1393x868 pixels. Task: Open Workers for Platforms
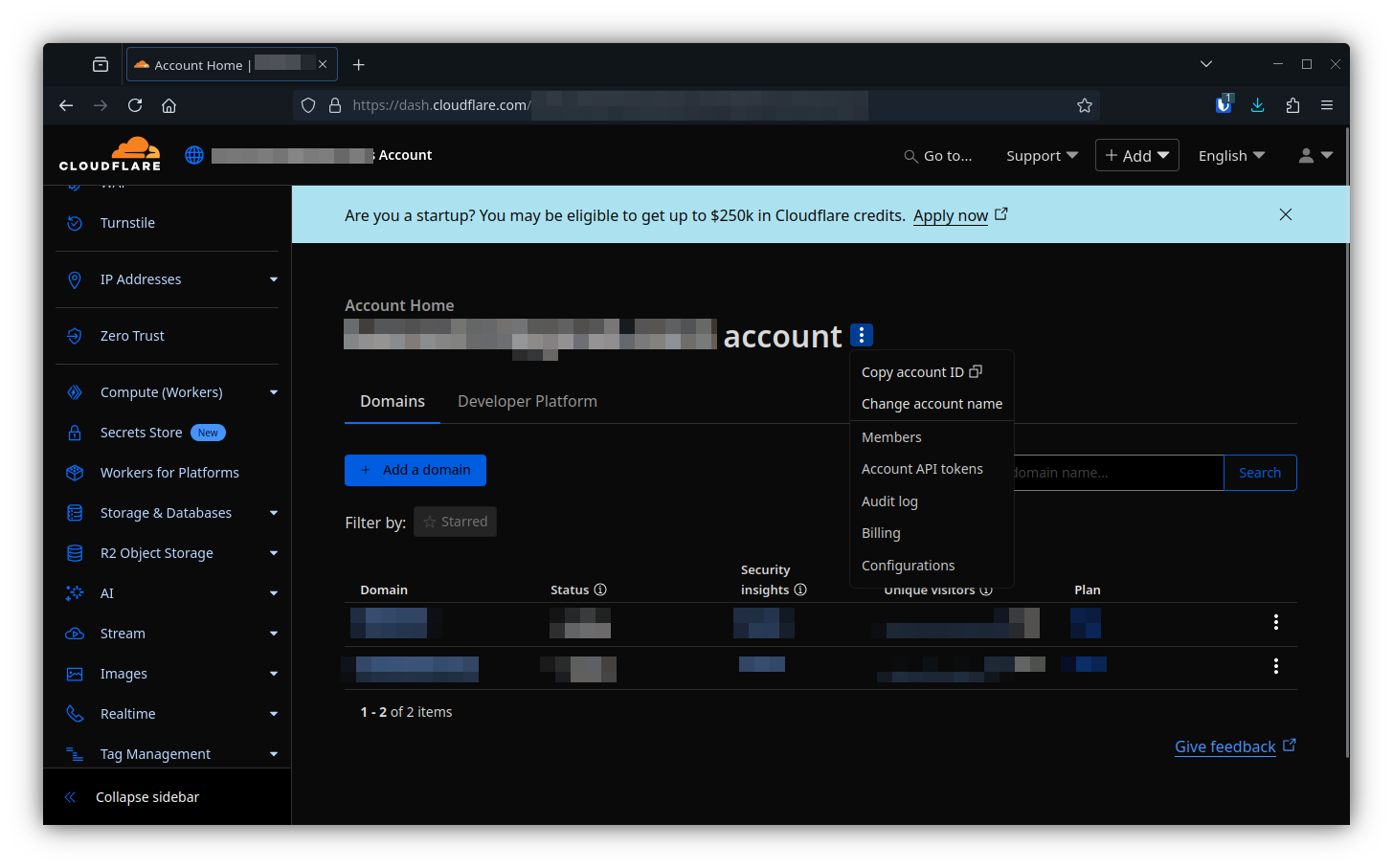click(169, 473)
